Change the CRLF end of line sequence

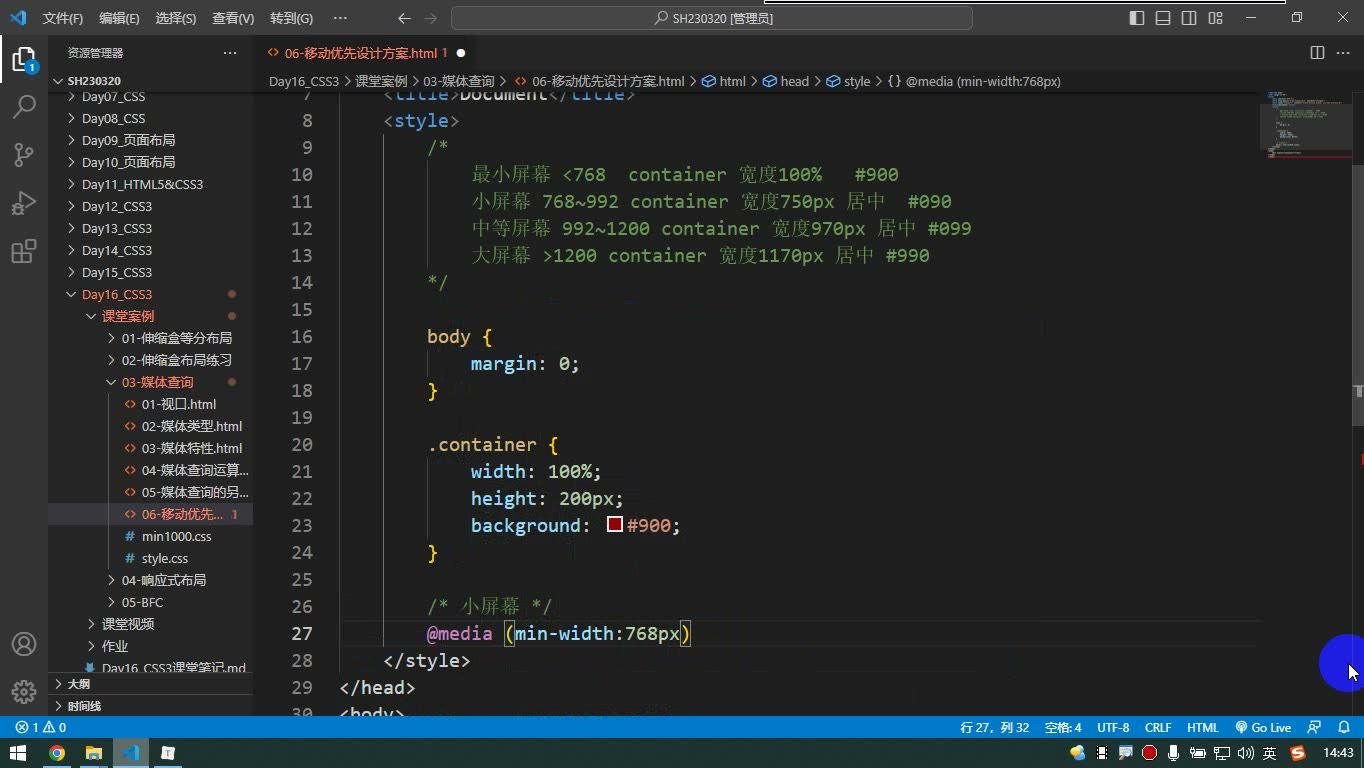click(x=1158, y=728)
